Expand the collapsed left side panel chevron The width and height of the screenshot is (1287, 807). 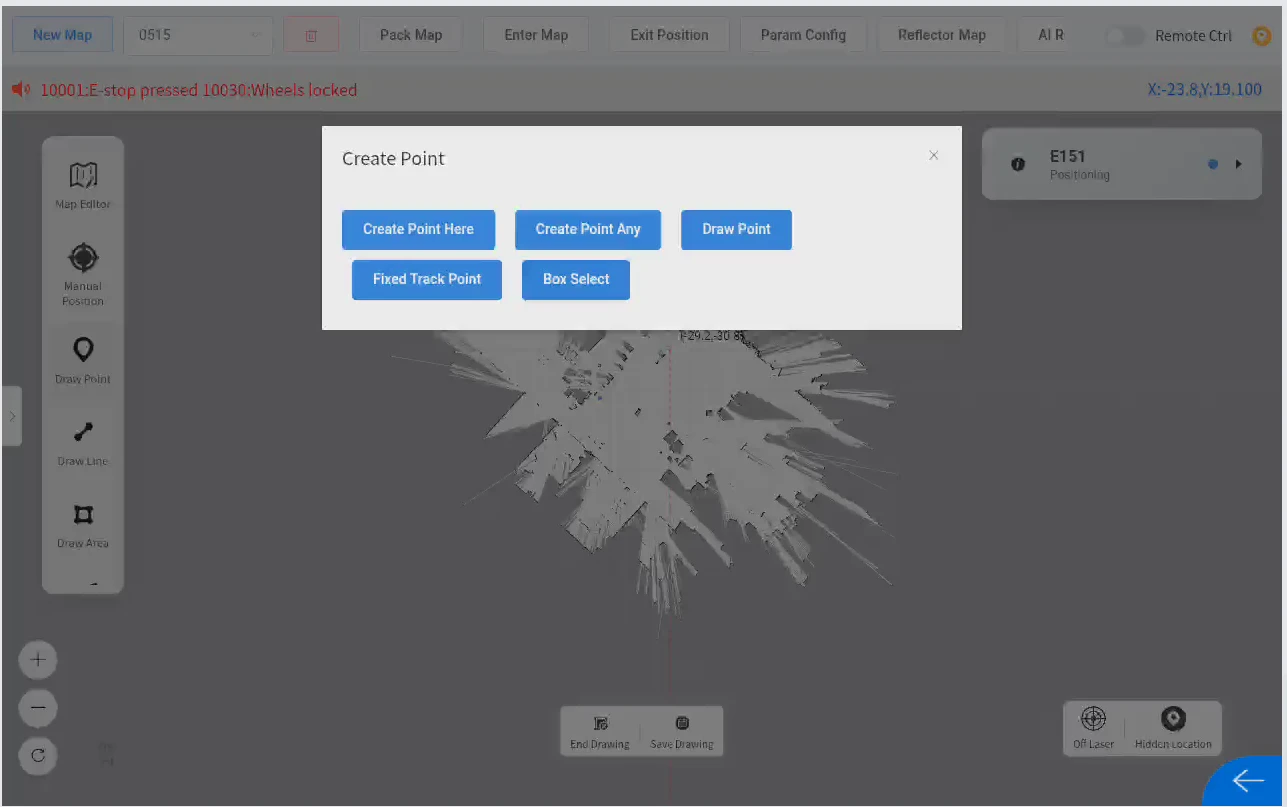click(11, 416)
